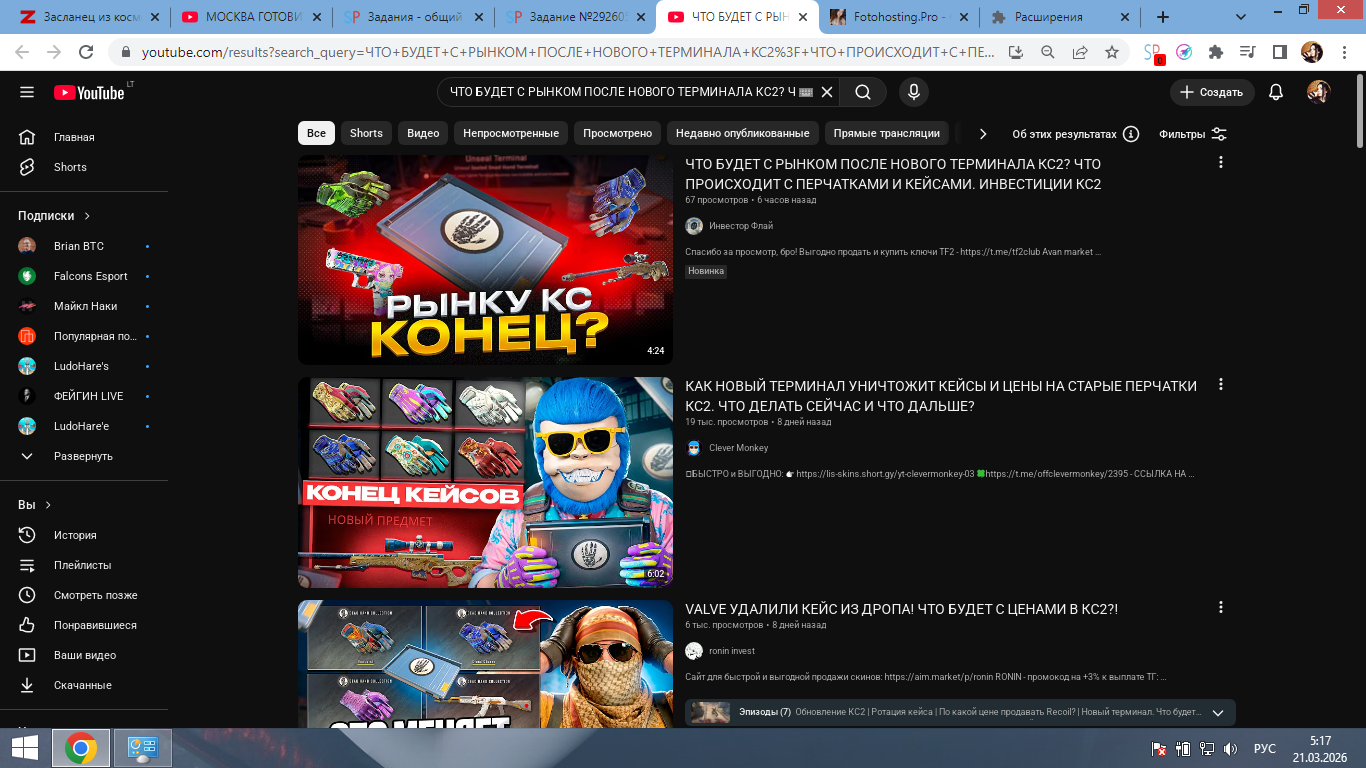Play the РЫНКУ КС КОНЕЦ? video thumbnail
Viewport: 1366px width, 768px height.
coord(485,259)
